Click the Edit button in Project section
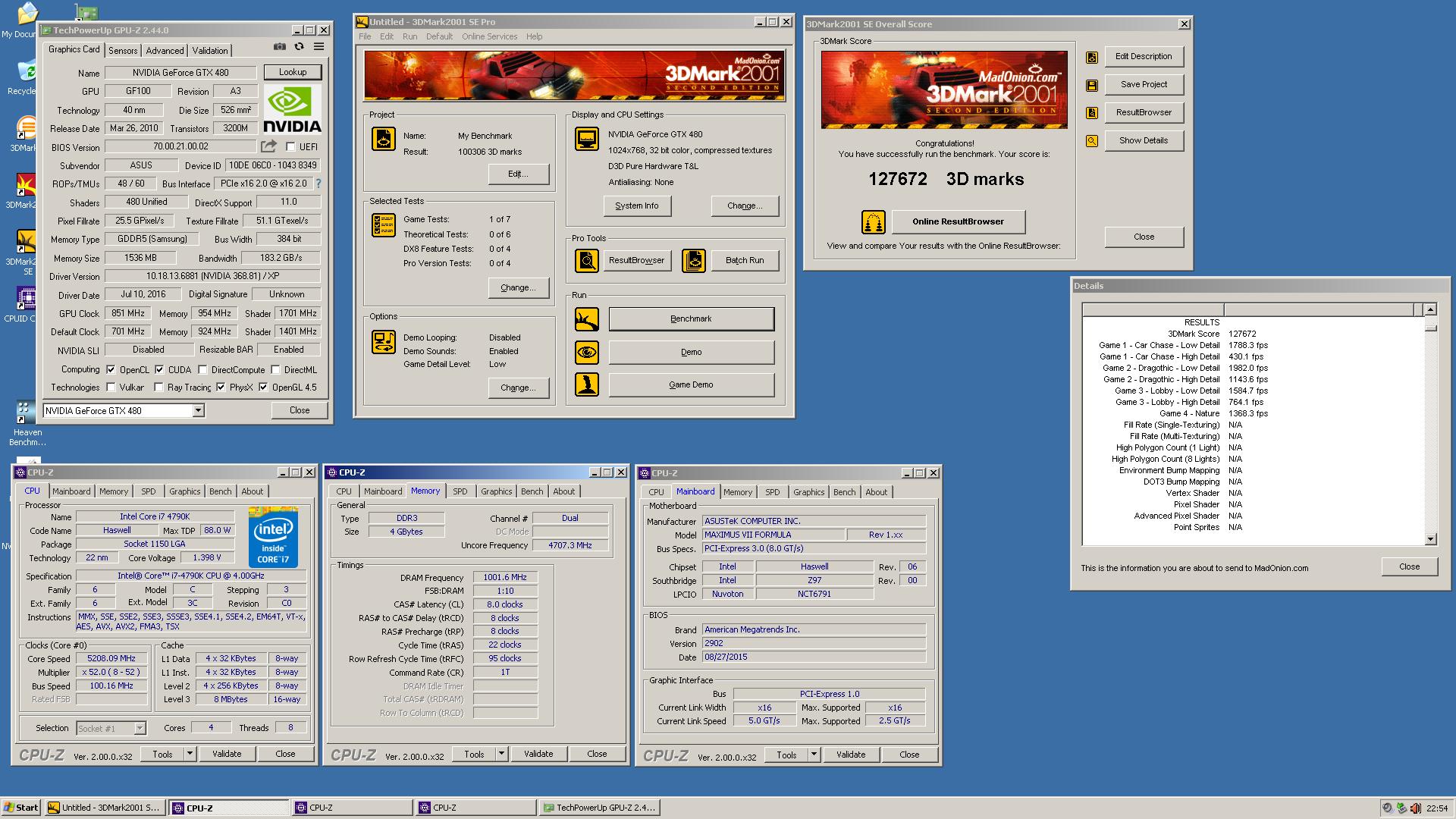 (x=518, y=174)
